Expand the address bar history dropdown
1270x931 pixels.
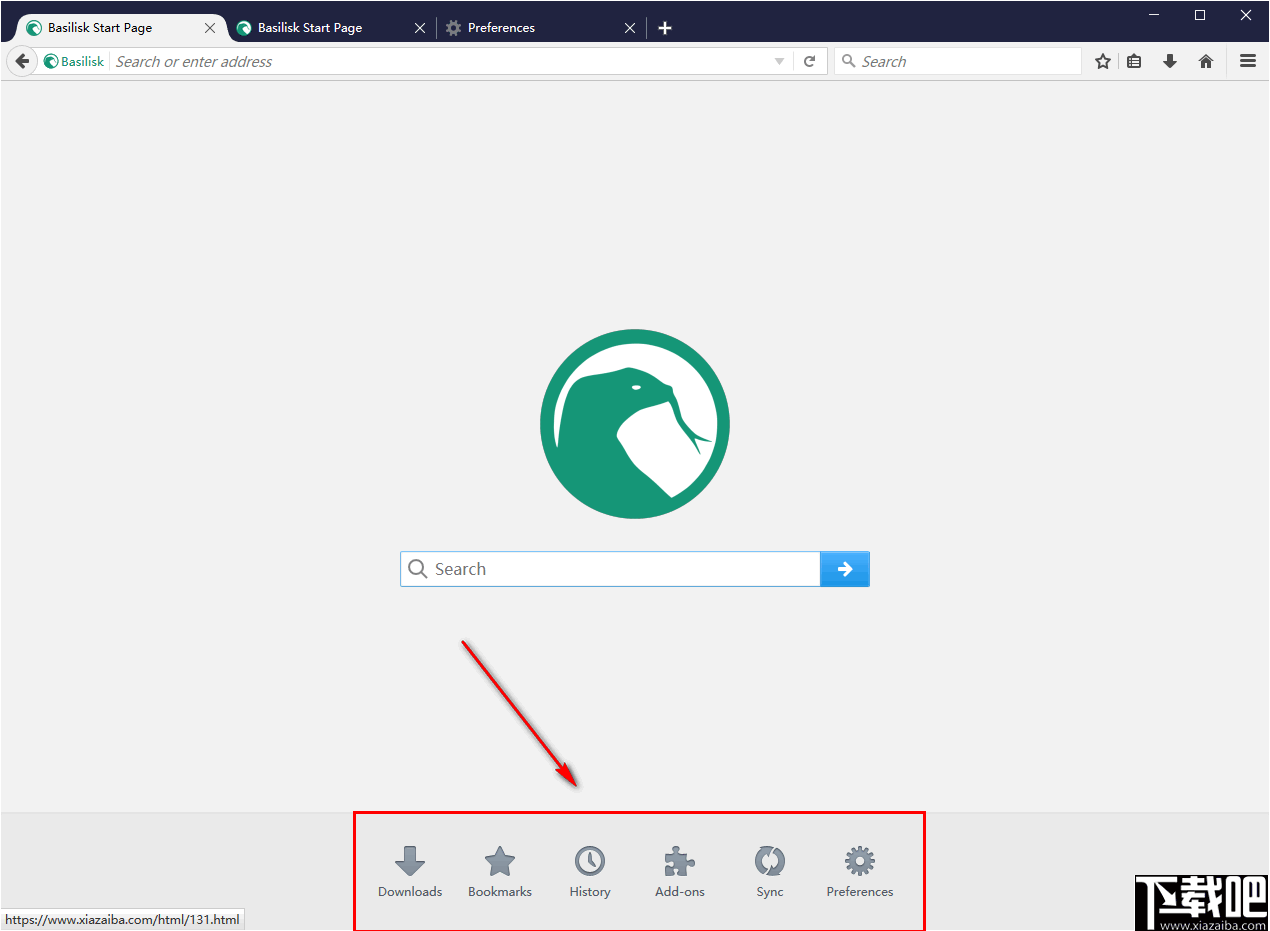pos(780,61)
